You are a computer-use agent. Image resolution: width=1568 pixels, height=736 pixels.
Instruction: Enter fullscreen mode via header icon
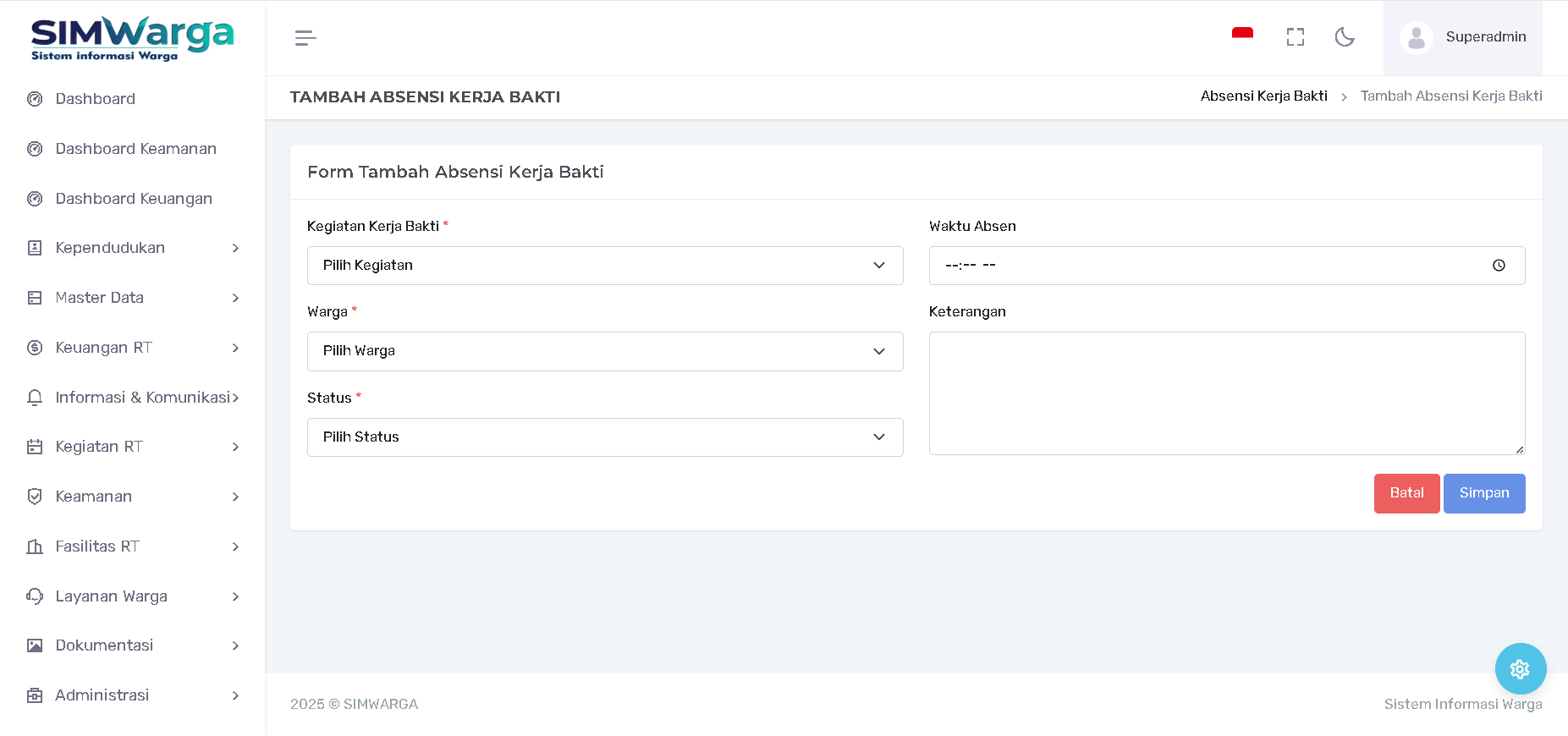tap(1295, 37)
